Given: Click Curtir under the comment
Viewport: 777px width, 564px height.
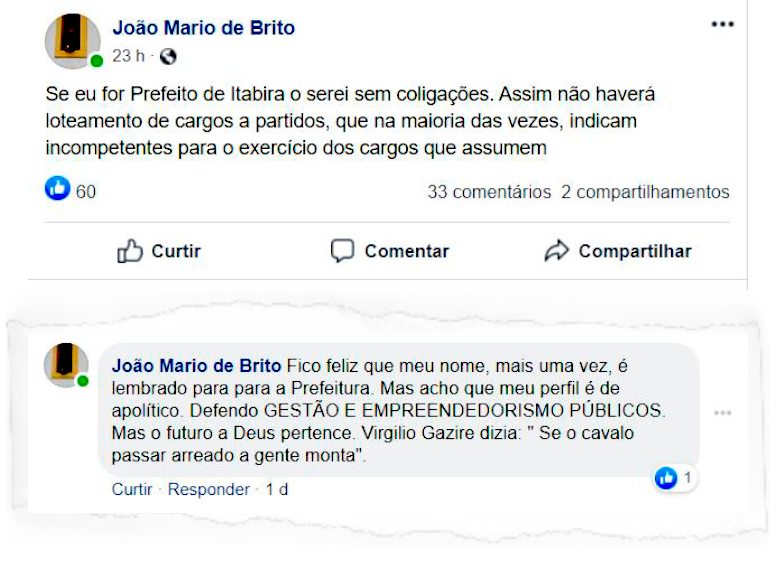Looking at the screenshot, I should [132, 489].
